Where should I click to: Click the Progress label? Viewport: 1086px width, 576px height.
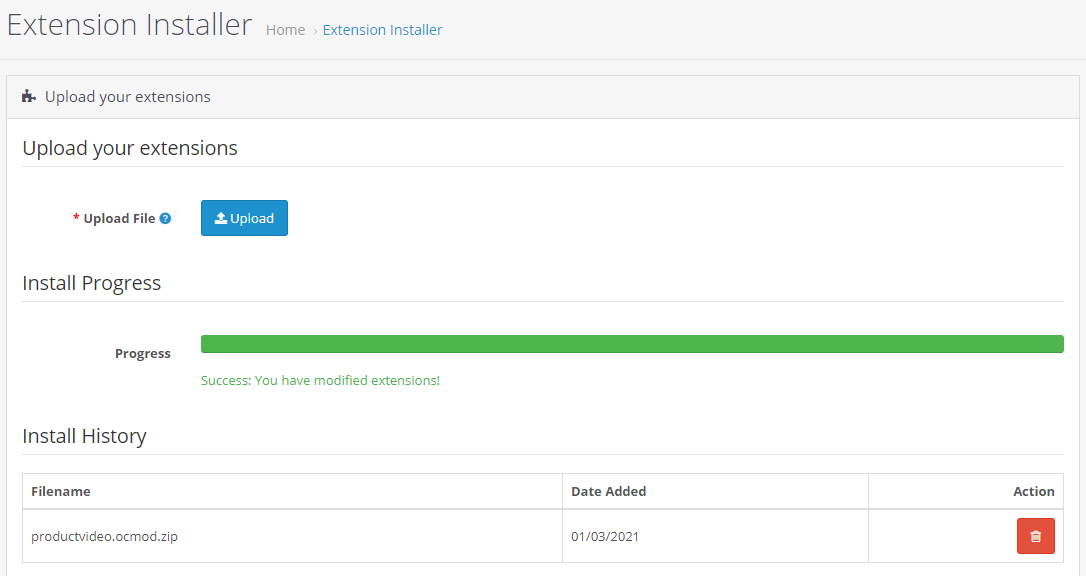point(143,353)
